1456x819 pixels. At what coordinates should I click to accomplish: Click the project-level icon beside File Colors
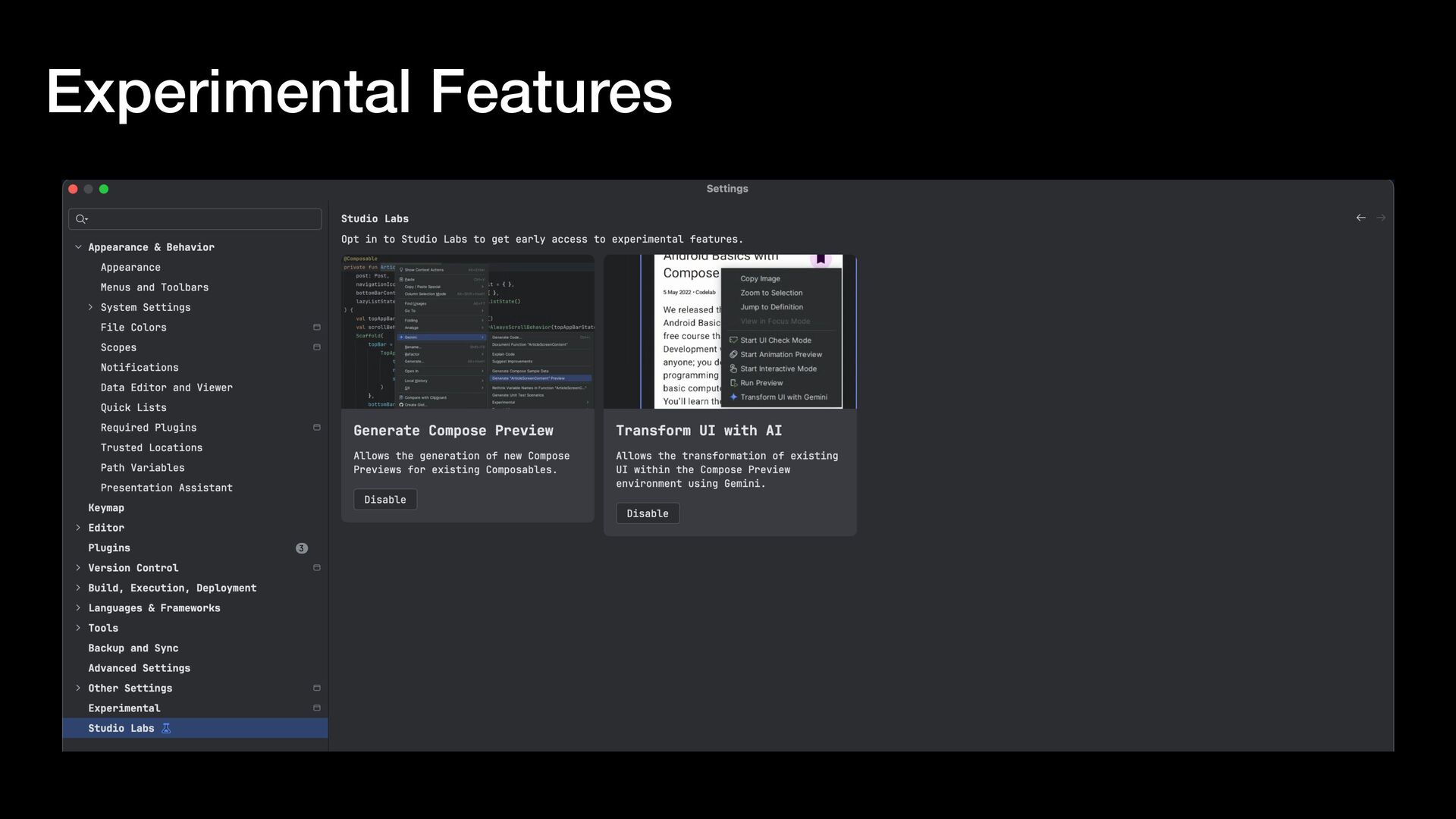point(317,328)
